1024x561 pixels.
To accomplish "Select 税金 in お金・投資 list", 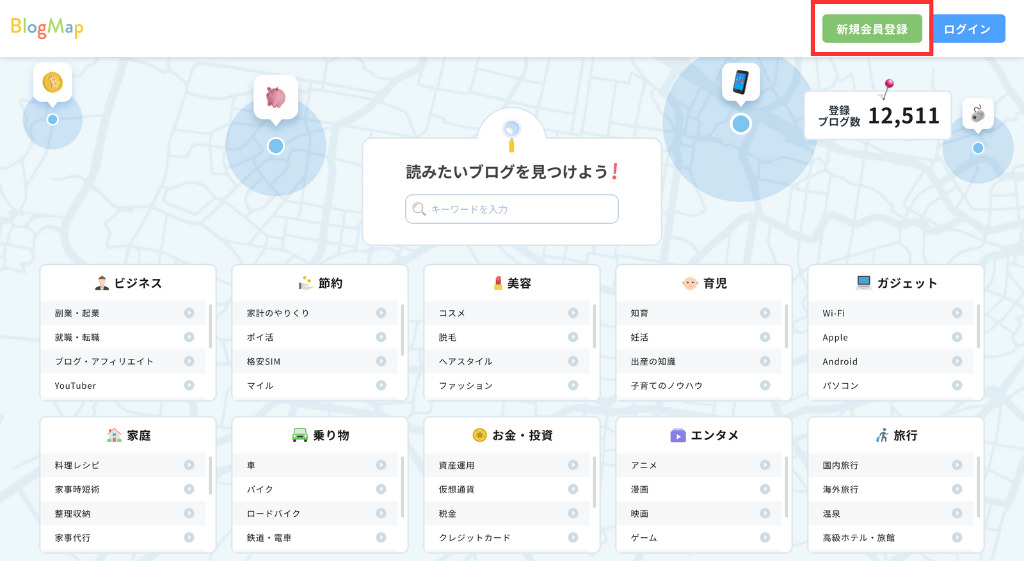I will (508, 513).
